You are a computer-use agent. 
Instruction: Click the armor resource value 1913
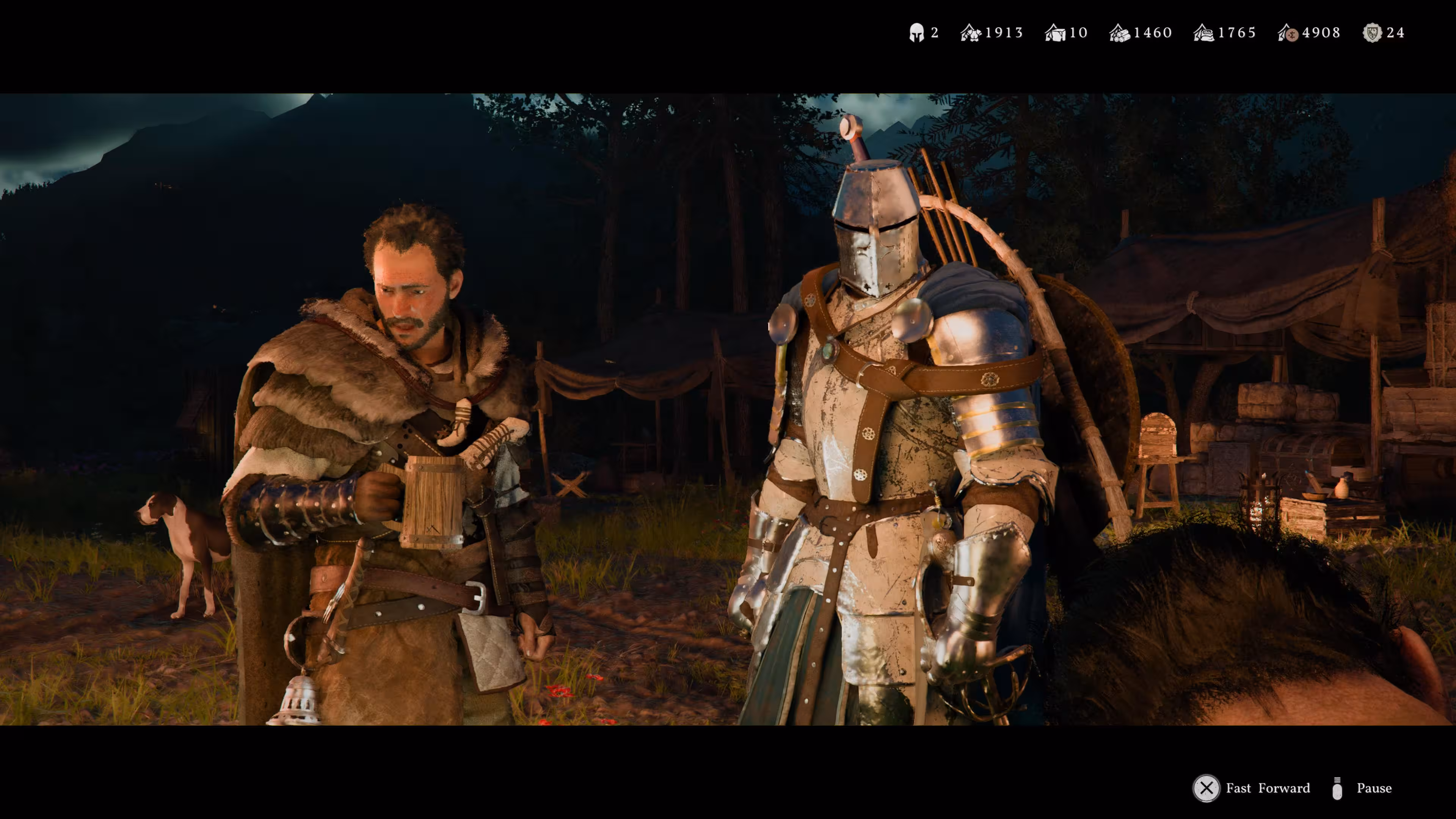click(1004, 33)
